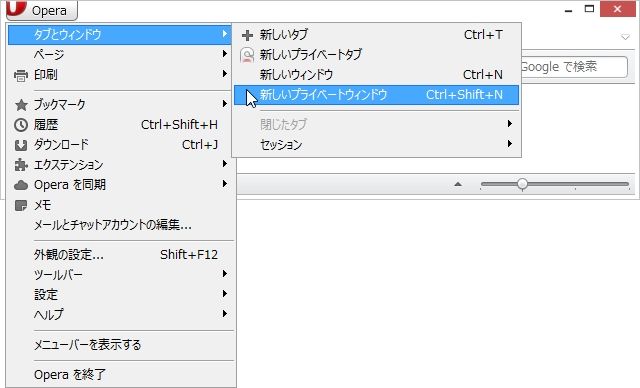Expand the arrow next to 設定
The width and height of the screenshot is (640, 388).
(224, 293)
